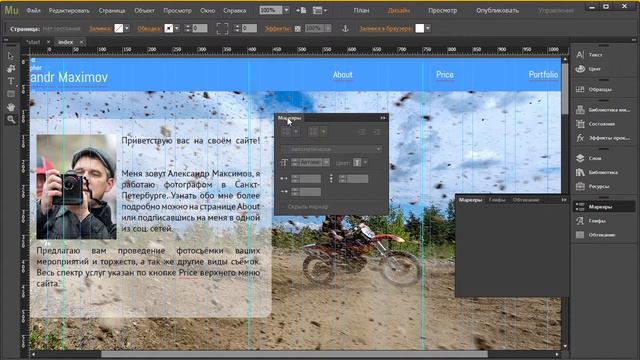This screenshot has height=360, width=640.
Task: Open the Маркеры panel in the sidebar
Action: pos(603,207)
